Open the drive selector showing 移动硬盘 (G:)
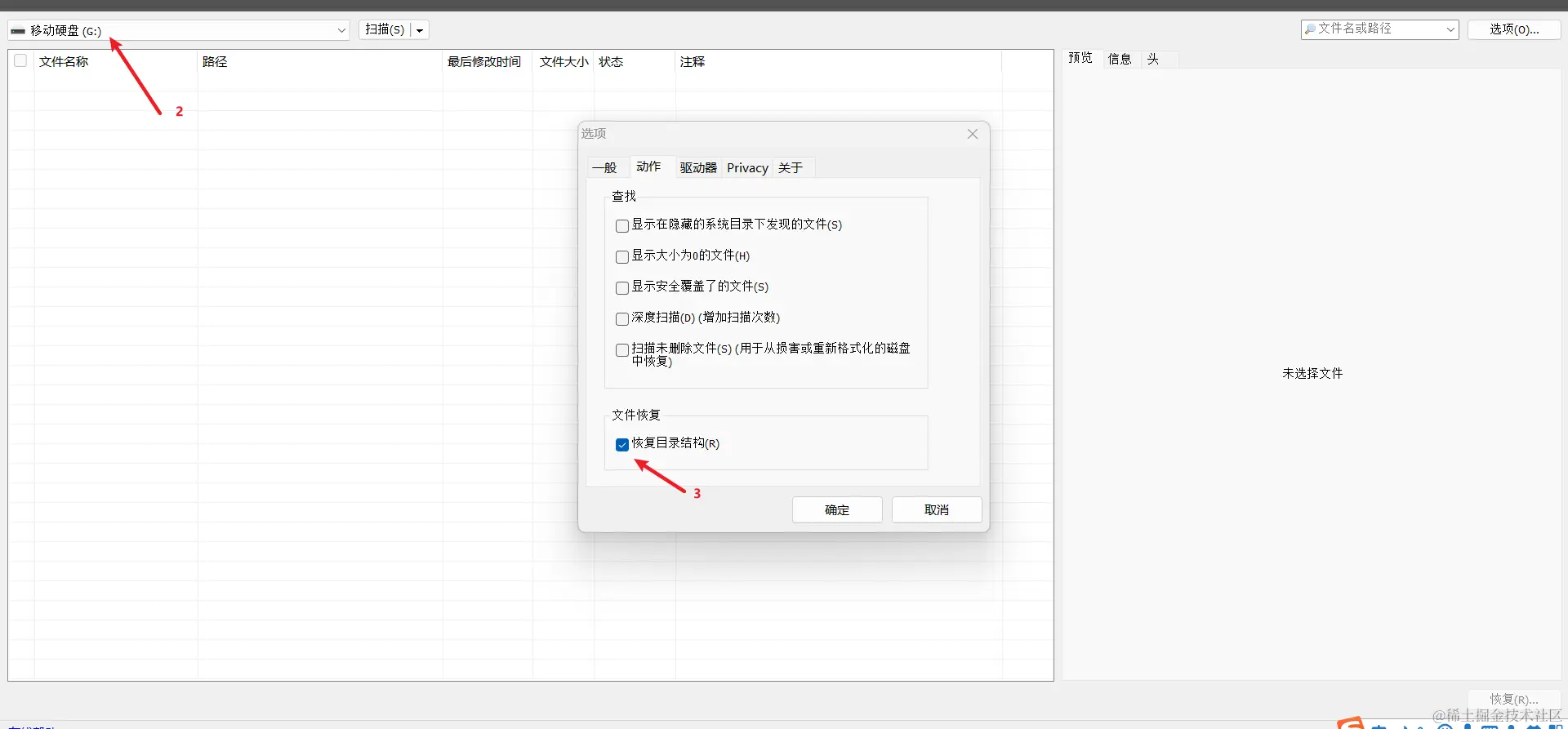The image size is (1568, 729). [179, 30]
